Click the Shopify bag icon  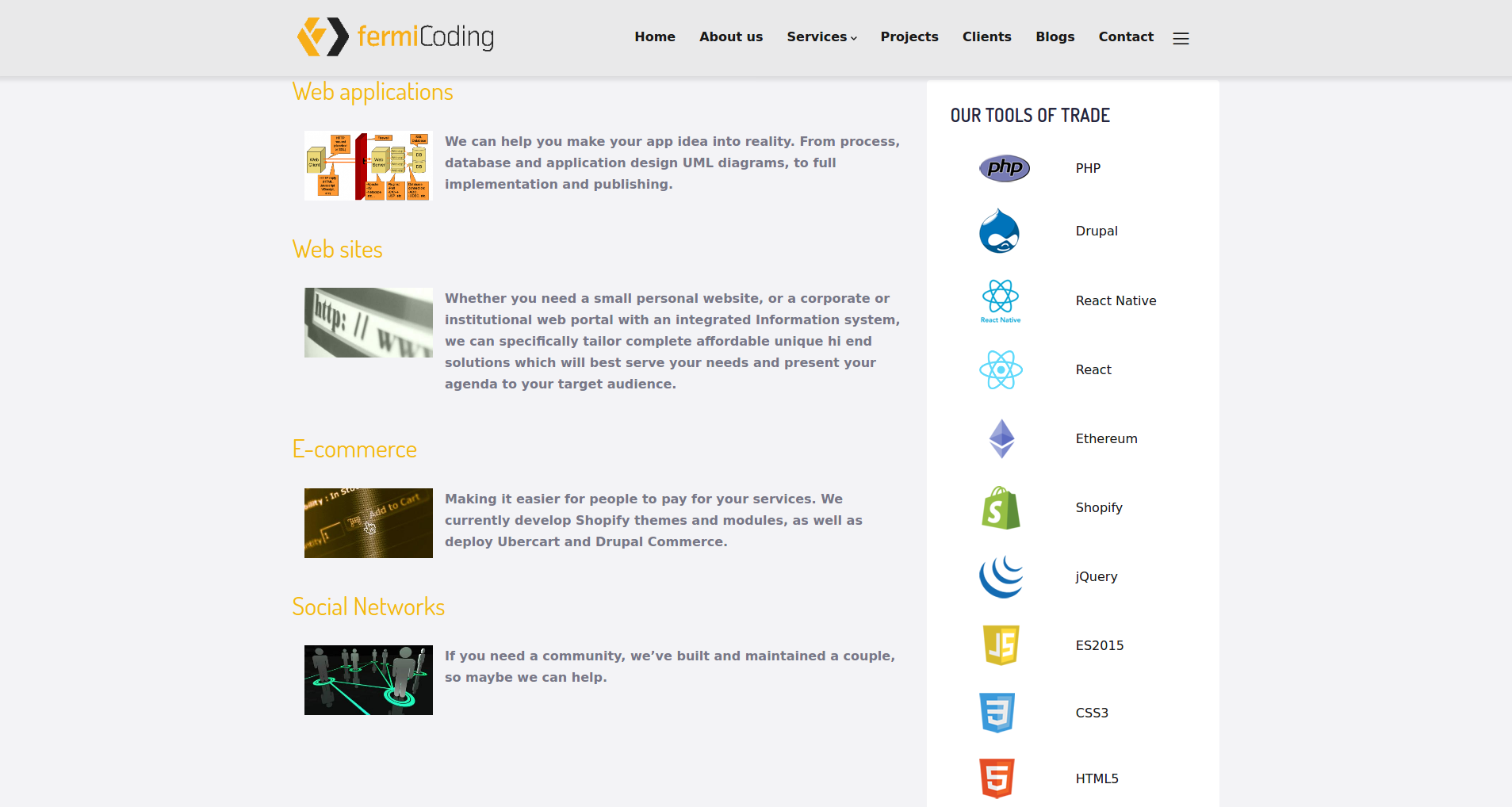coord(1000,507)
